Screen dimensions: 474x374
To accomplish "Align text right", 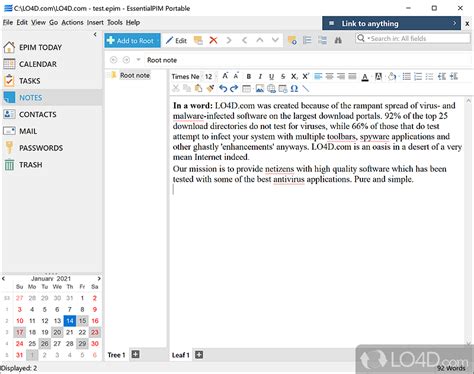I will (341, 77).
